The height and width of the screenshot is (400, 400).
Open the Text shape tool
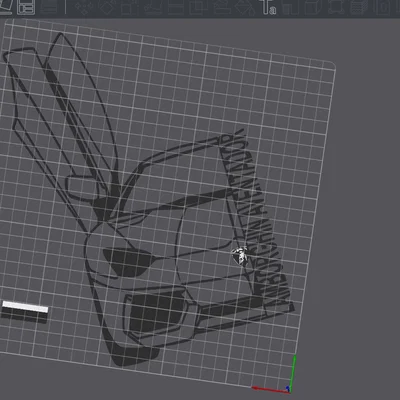coord(268,7)
